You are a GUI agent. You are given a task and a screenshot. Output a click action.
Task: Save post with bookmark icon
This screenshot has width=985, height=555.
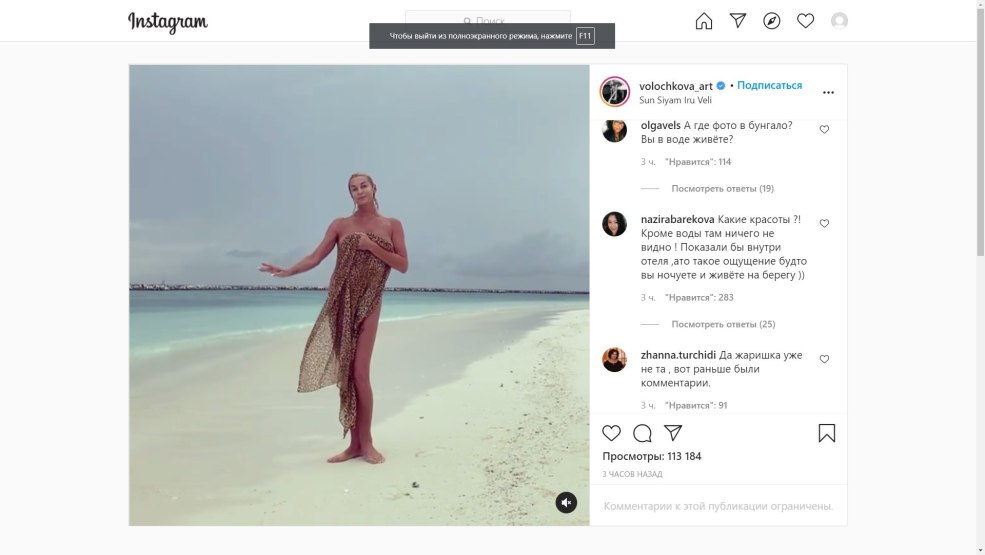[x=827, y=433]
